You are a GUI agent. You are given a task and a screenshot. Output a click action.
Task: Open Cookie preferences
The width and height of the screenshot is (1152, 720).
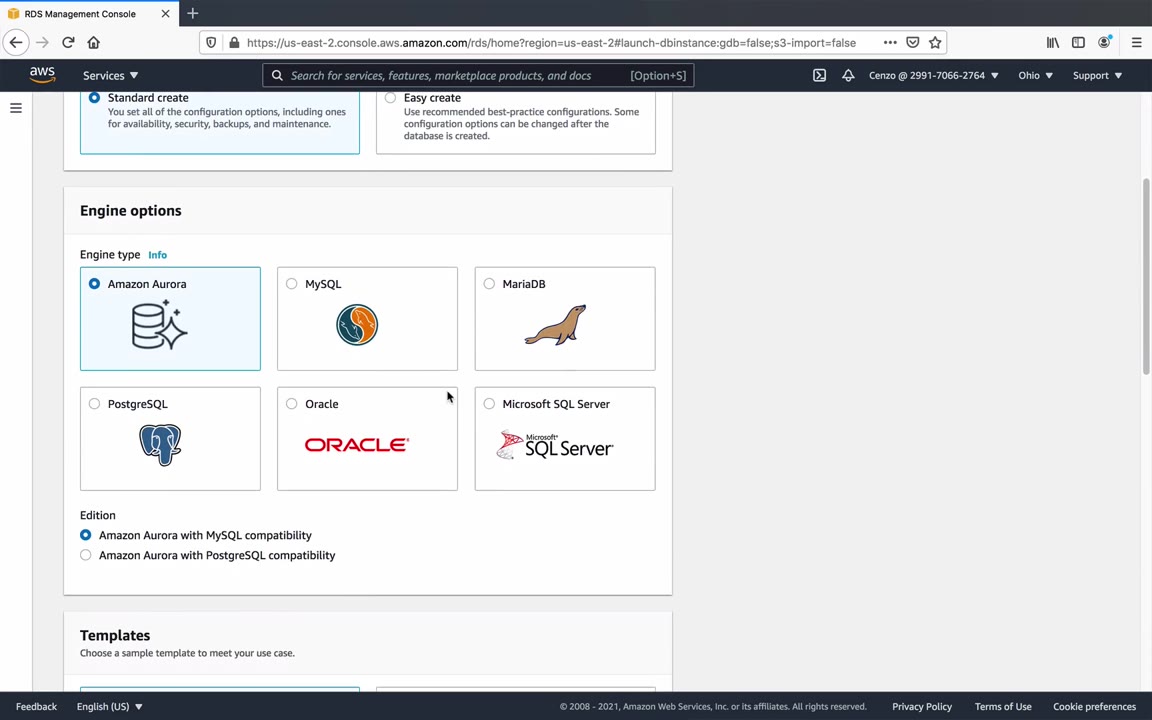(1094, 706)
